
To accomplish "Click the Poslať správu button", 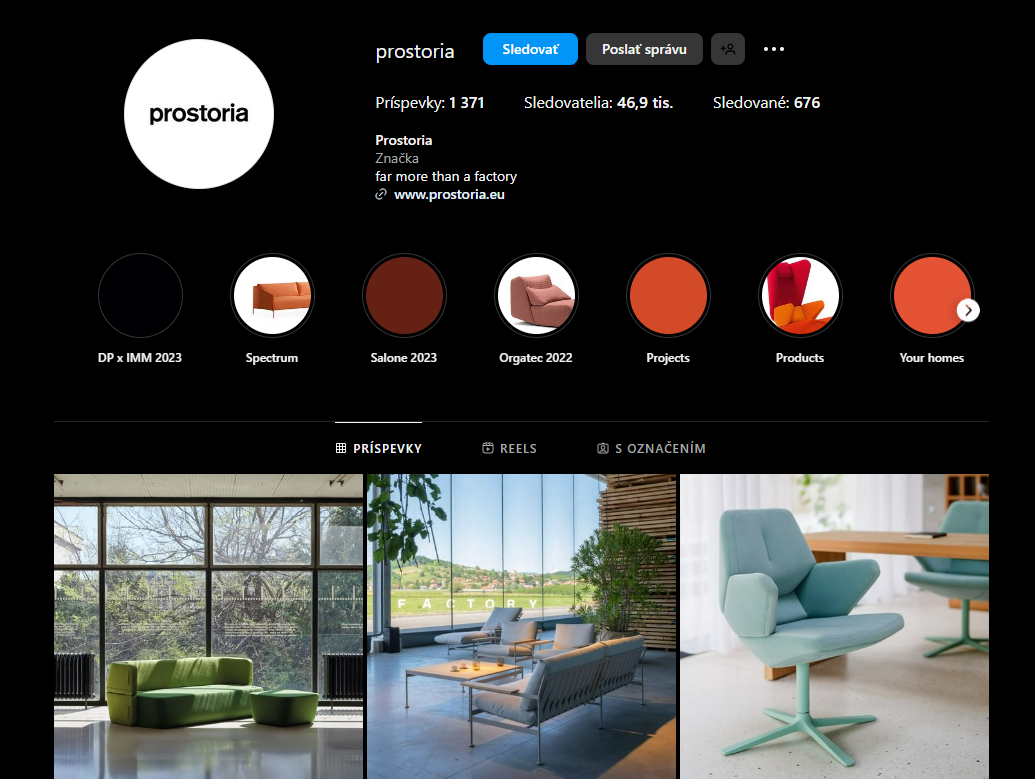I will coord(644,49).
